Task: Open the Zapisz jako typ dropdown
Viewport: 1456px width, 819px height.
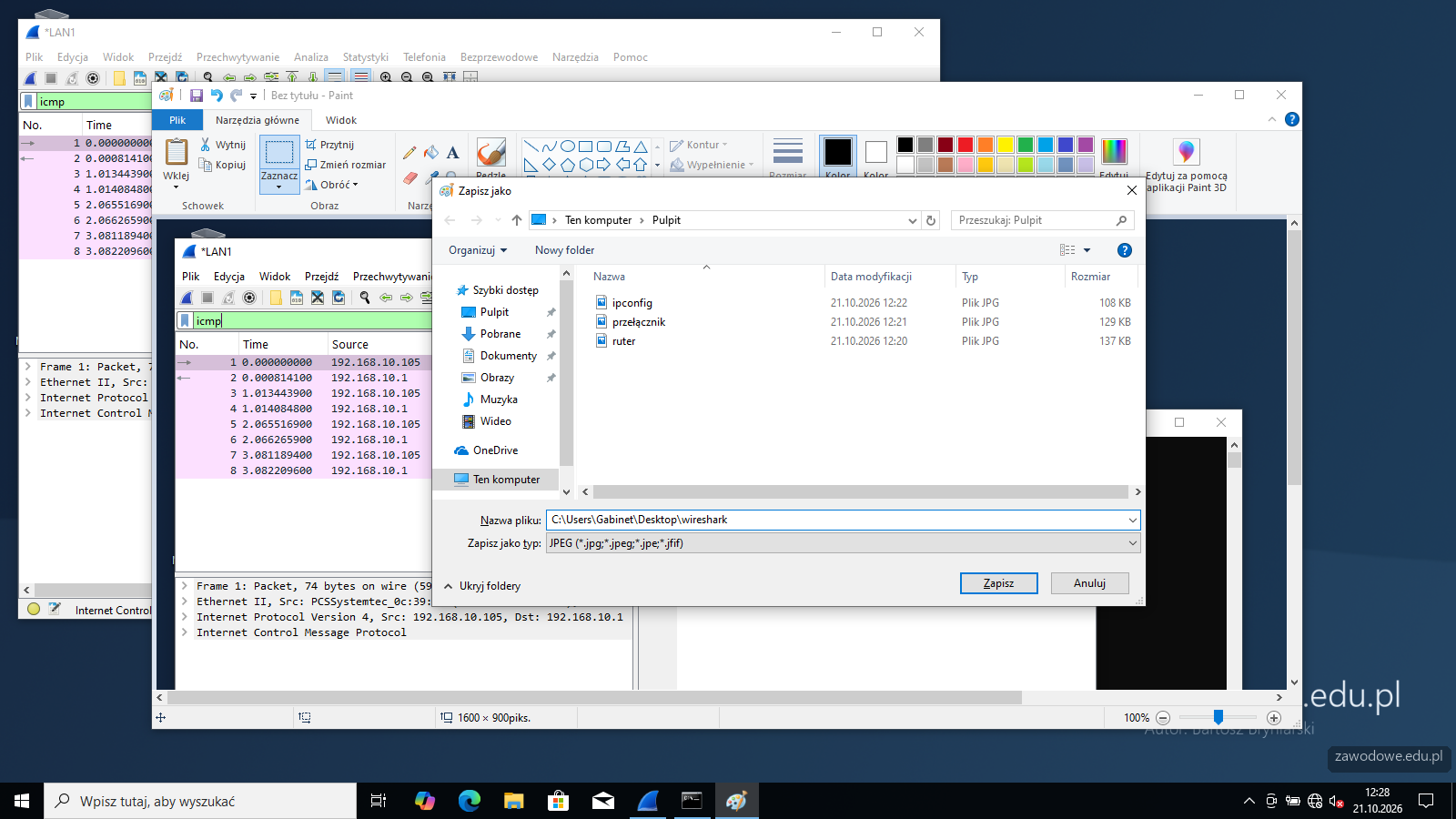Action: tap(843, 543)
